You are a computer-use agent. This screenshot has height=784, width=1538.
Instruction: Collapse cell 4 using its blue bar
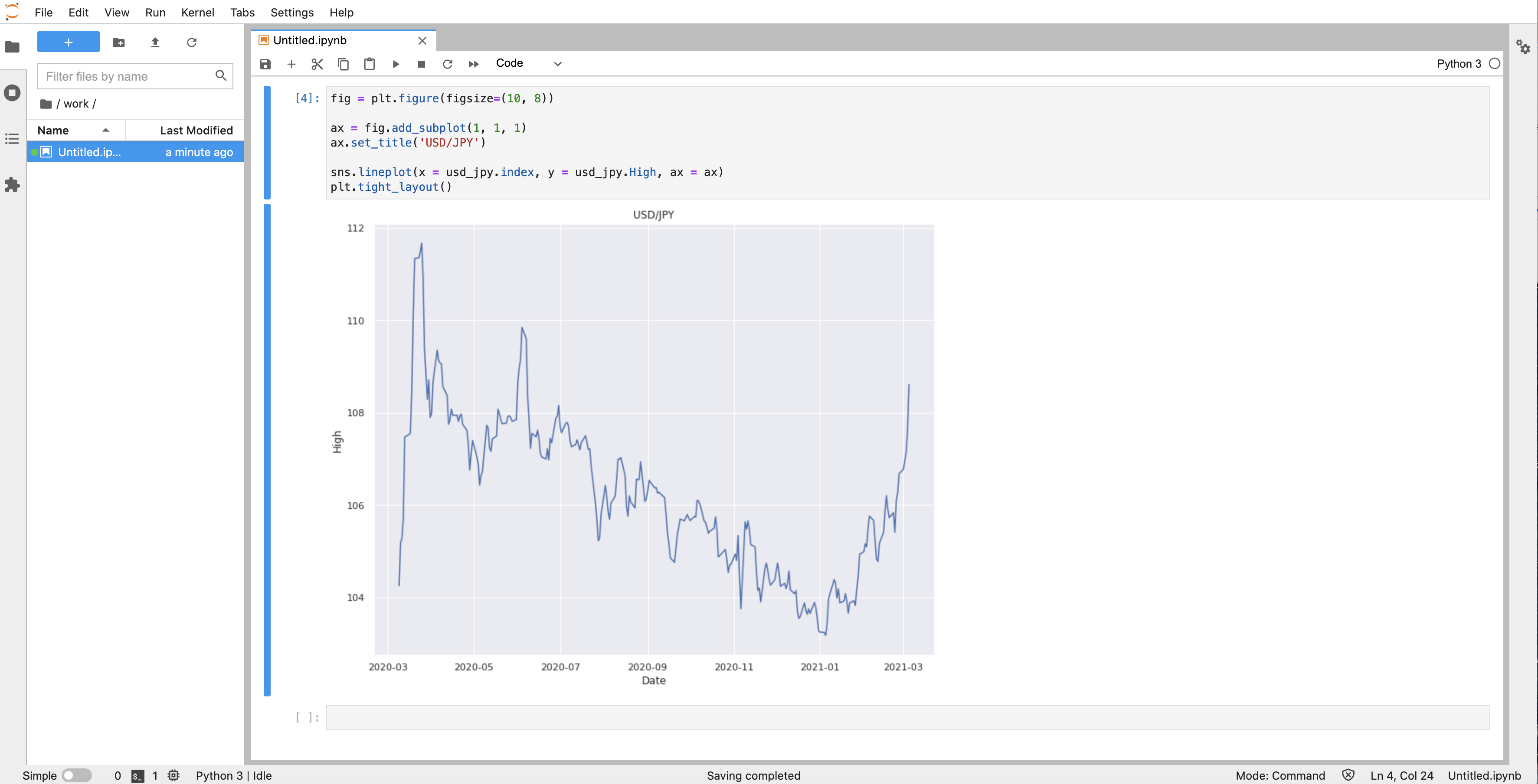(x=267, y=142)
